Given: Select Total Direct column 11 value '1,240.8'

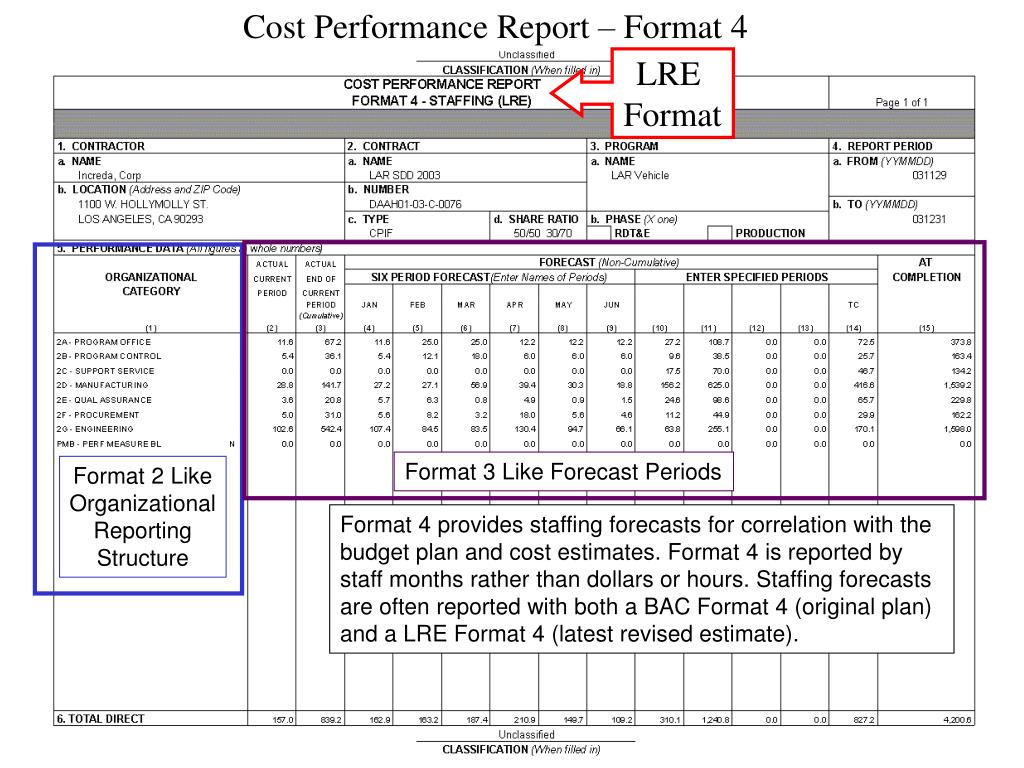Looking at the screenshot, I should pos(716,720).
